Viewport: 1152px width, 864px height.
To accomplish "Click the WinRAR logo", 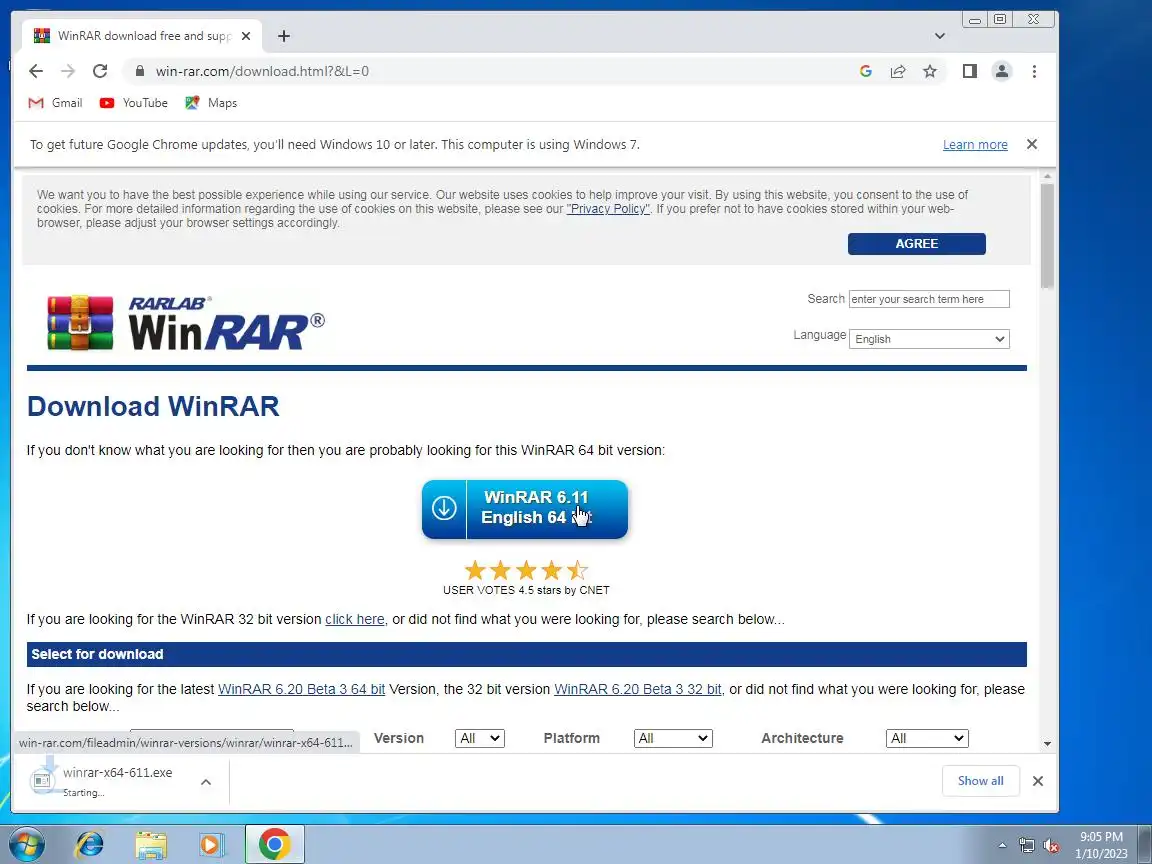I will pyautogui.click(x=186, y=322).
